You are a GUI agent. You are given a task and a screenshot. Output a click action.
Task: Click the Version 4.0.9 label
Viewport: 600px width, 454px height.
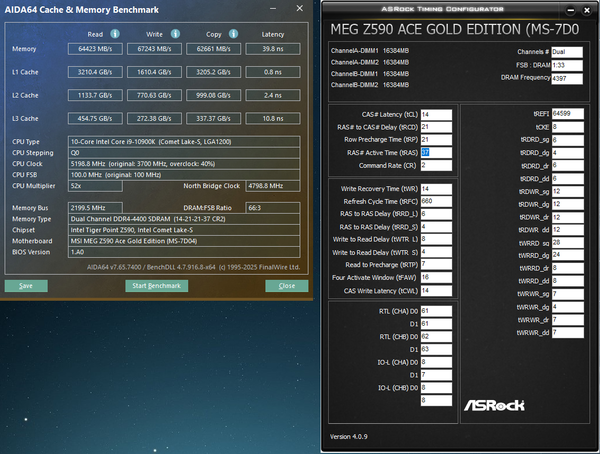pyautogui.click(x=349, y=436)
